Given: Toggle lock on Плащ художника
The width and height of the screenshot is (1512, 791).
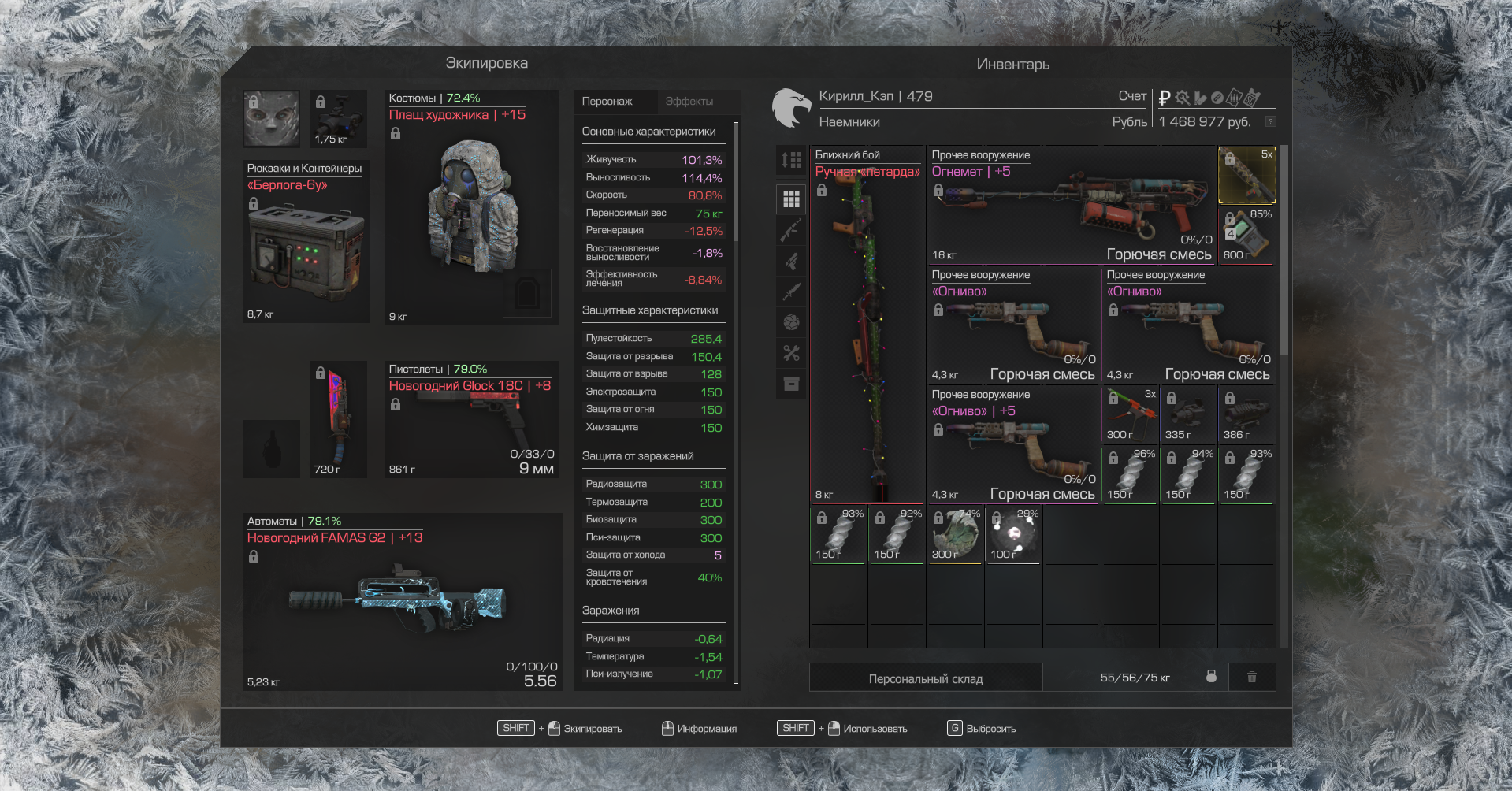Looking at the screenshot, I should 396,134.
